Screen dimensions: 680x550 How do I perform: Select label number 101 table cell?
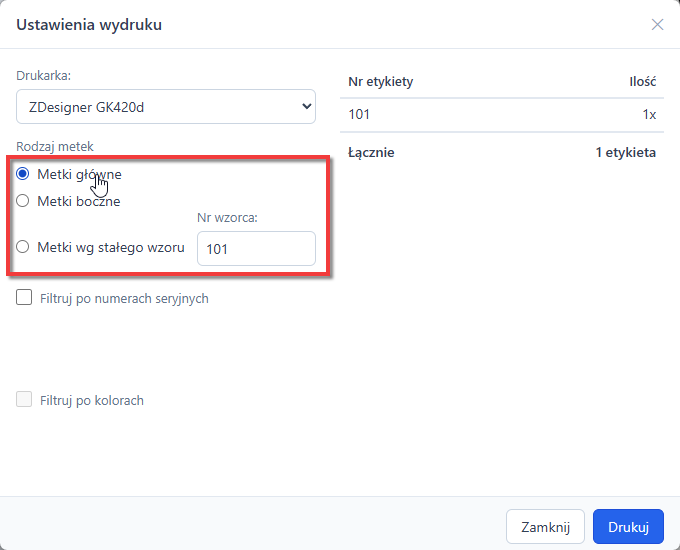click(x=359, y=115)
